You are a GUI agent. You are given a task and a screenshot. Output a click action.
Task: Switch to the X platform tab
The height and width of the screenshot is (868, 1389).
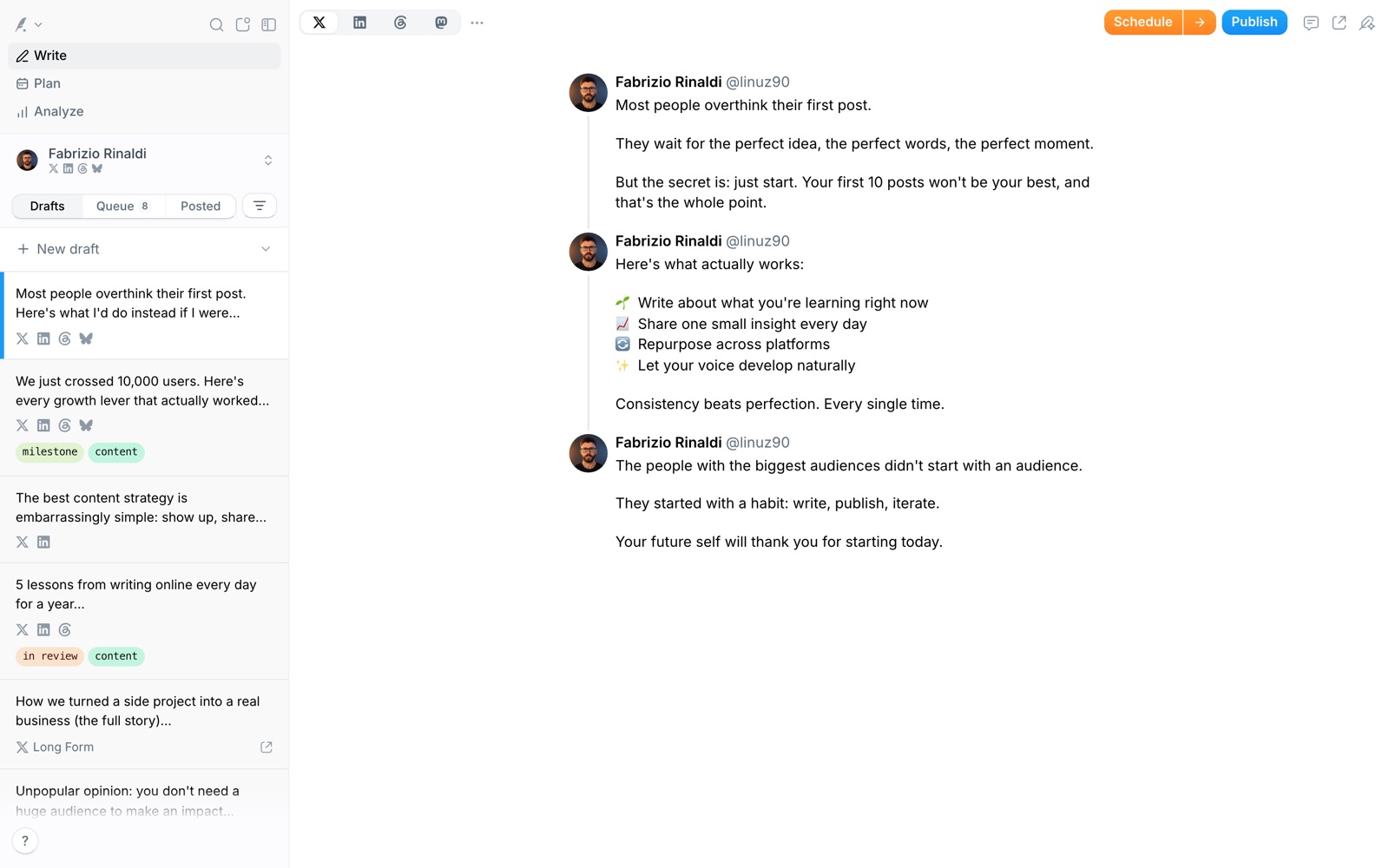(x=319, y=23)
